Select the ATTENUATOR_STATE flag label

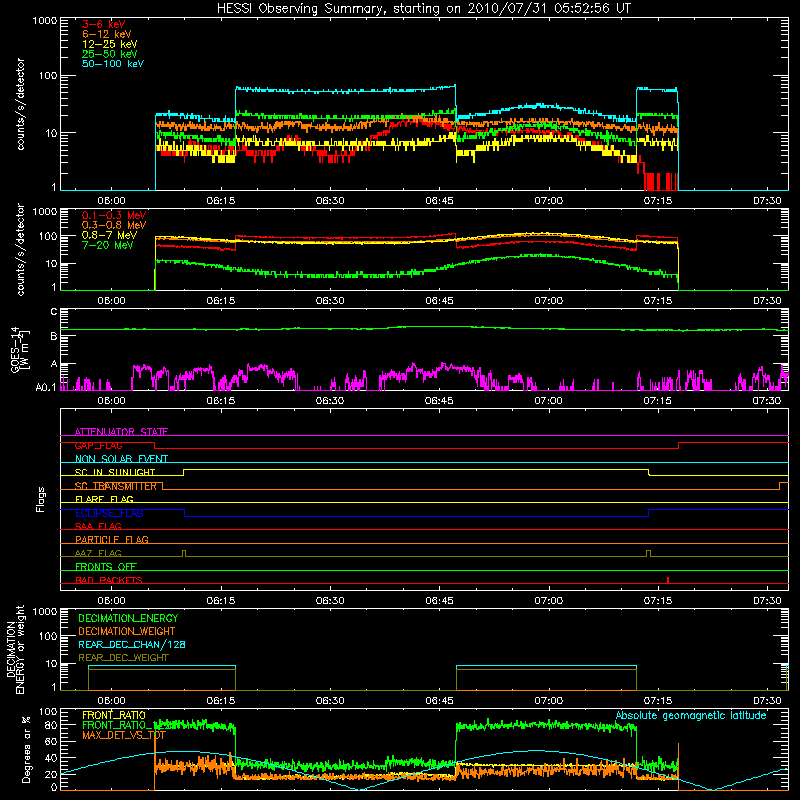[121, 432]
